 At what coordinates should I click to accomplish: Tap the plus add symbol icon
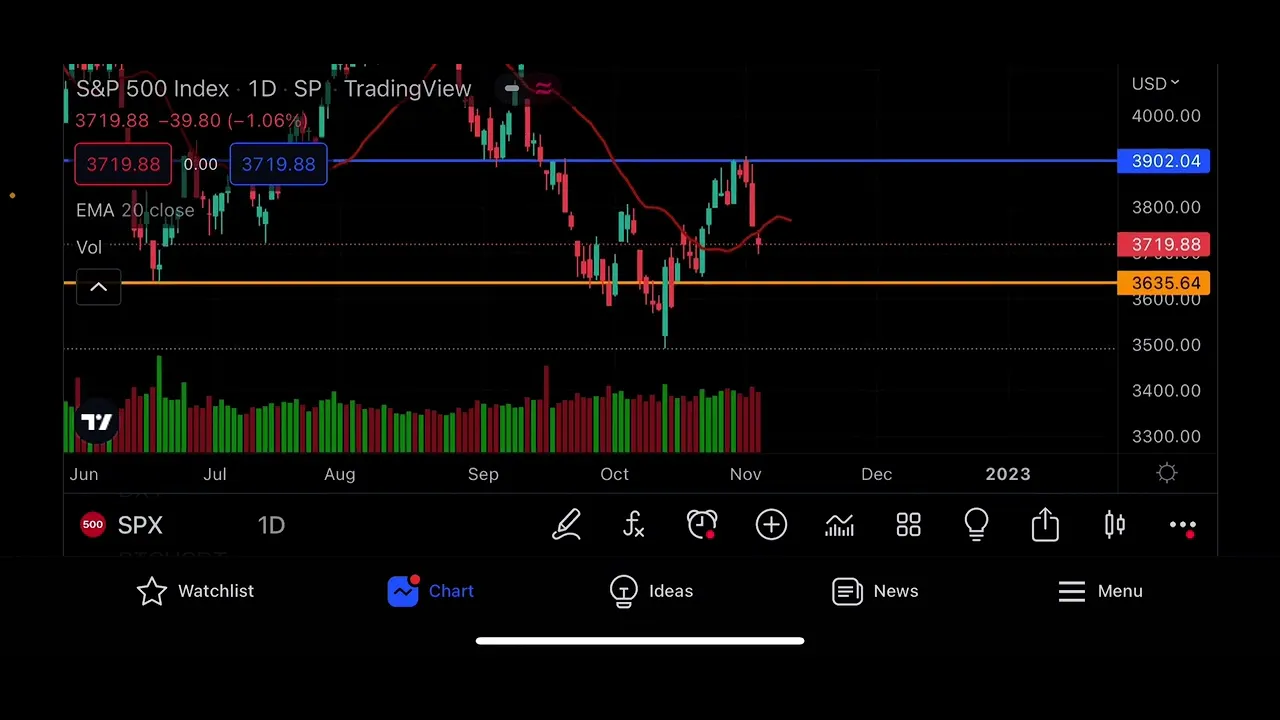point(771,525)
